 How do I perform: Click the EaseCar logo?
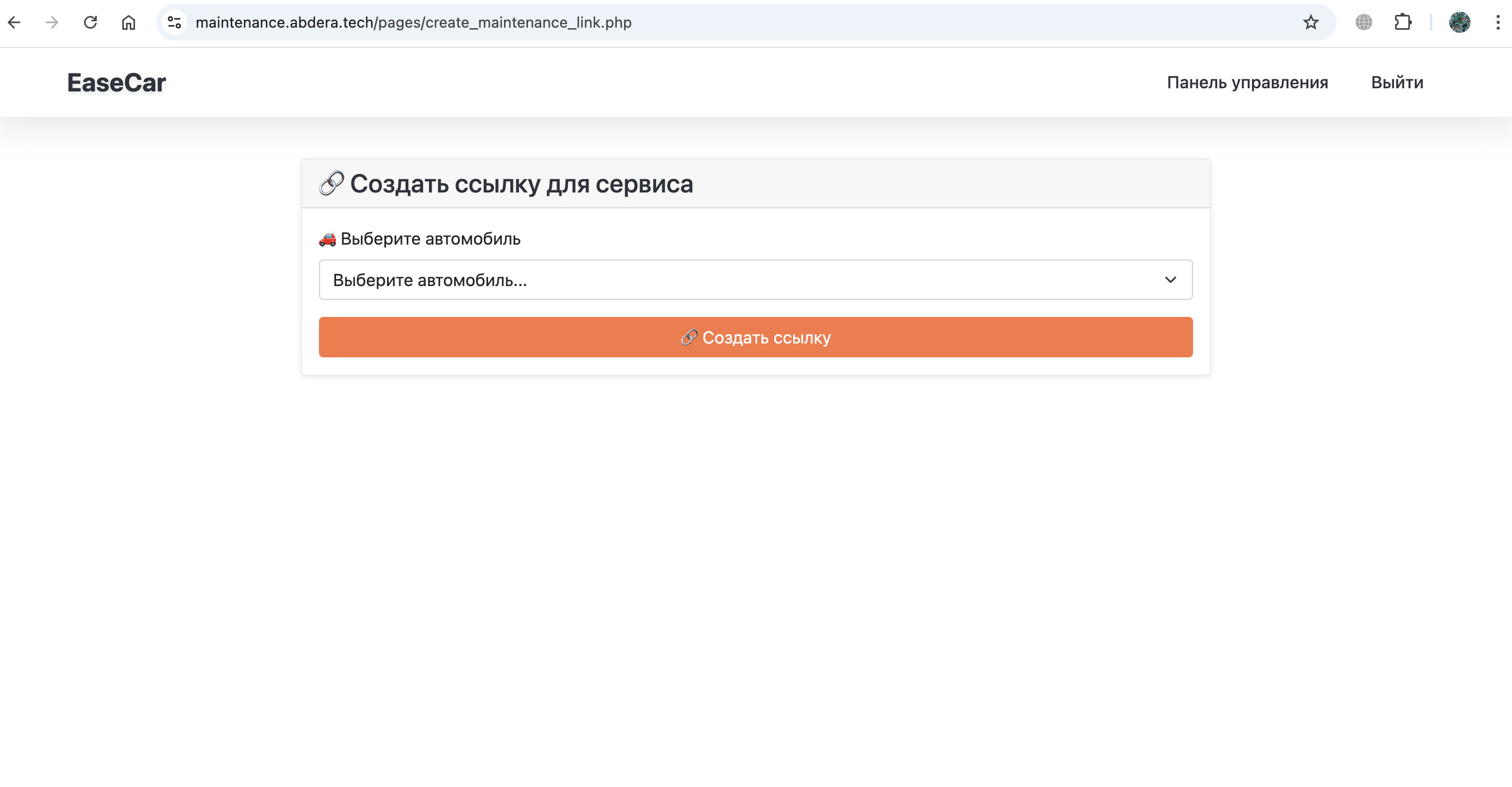coord(116,83)
